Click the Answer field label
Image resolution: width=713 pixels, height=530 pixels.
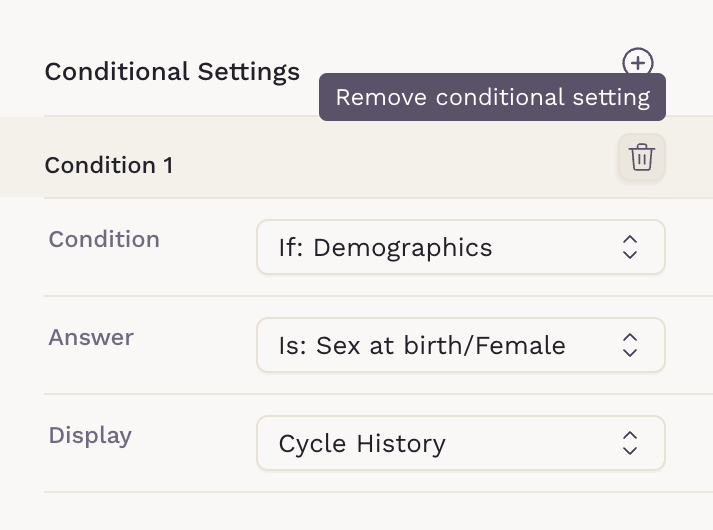point(91,337)
